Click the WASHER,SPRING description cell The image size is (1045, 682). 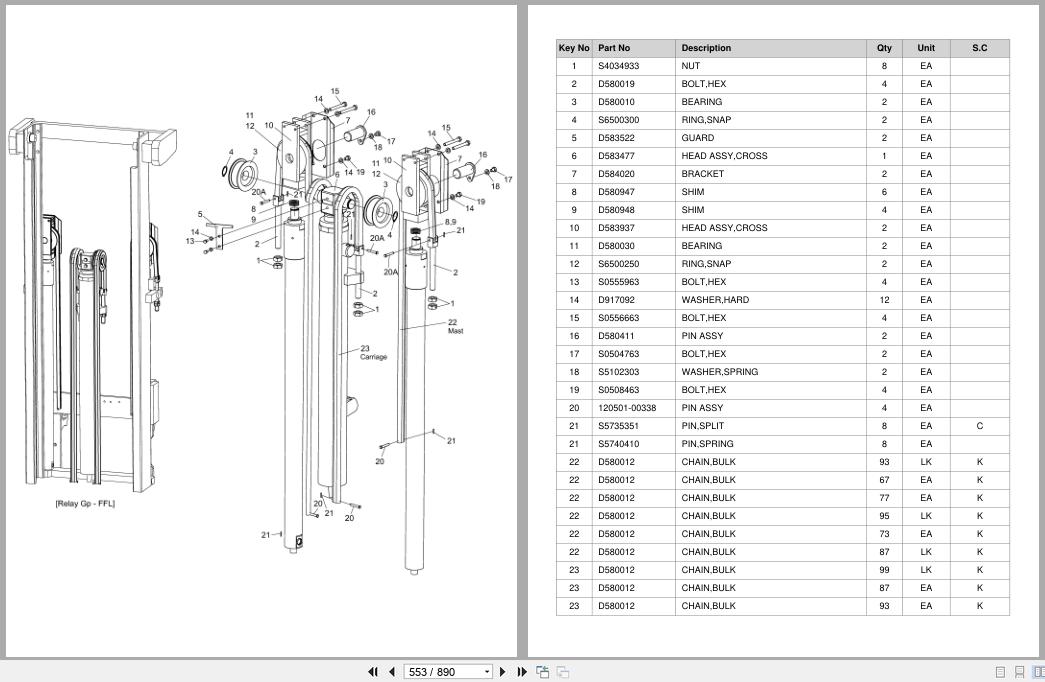click(x=770, y=372)
